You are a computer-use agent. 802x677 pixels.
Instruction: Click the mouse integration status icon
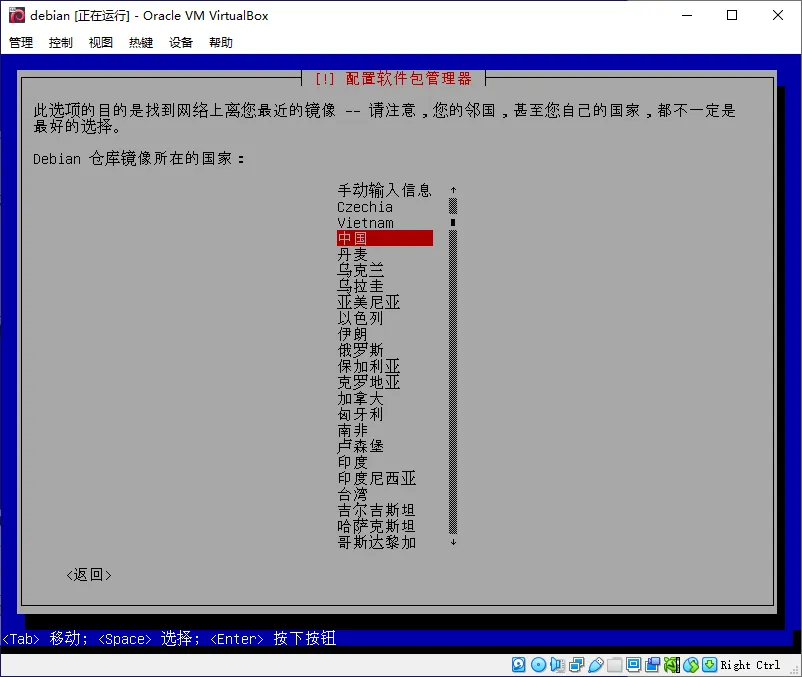coord(690,665)
